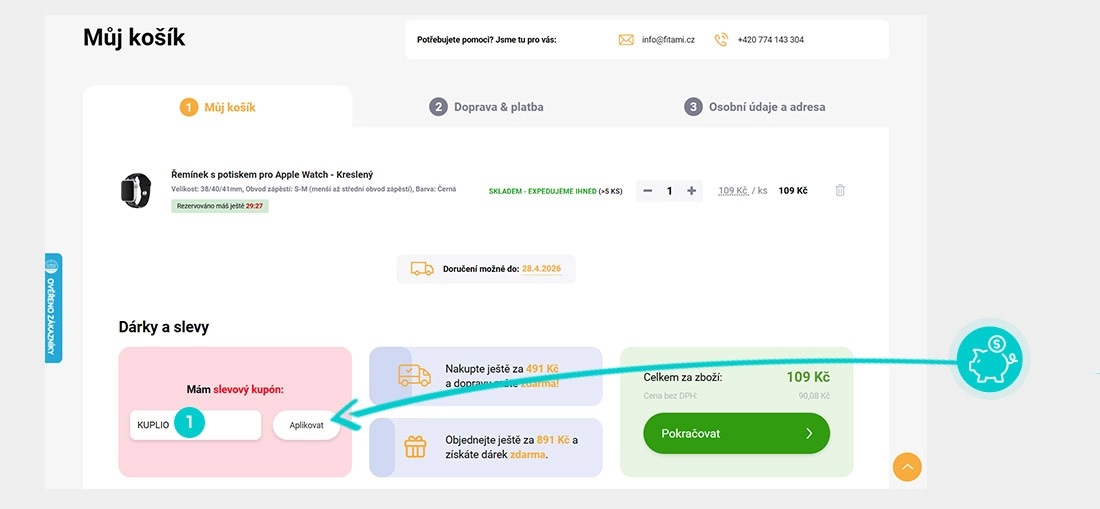Go to the Doprava & platba step
The height and width of the screenshot is (509, 1100).
click(486, 107)
